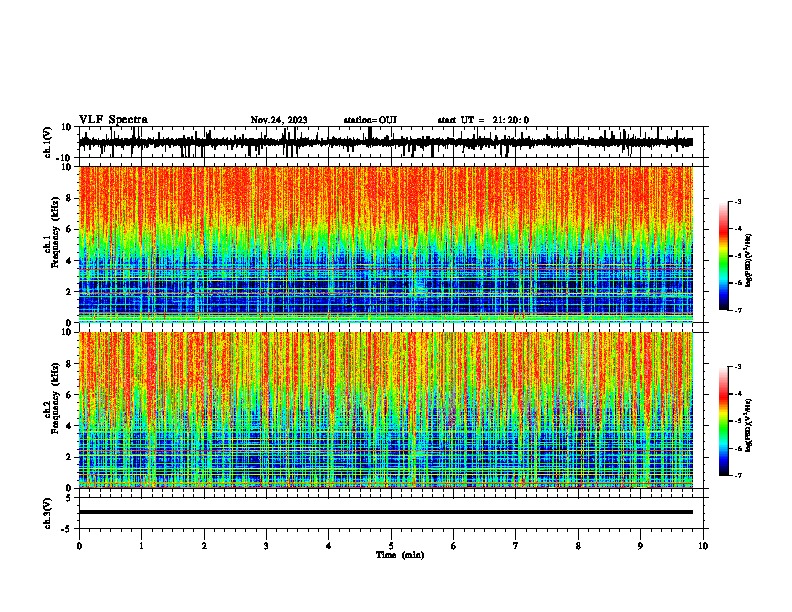Click the "7" tick on the time axis
Image resolution: width=792 pixels, height=612 pixels.
(x=516, y=546)
